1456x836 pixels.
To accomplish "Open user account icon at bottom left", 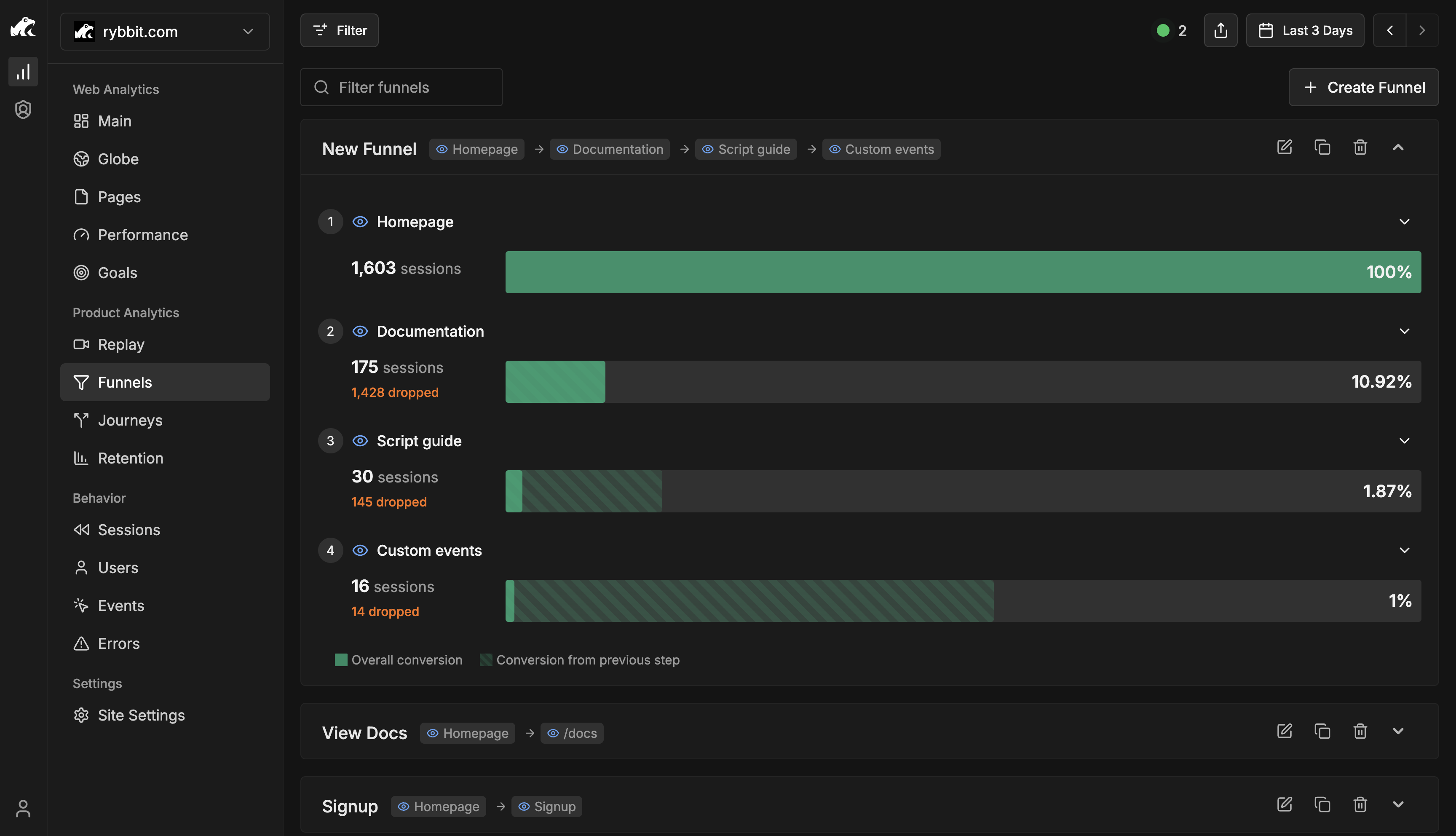I will pos(23,809).
